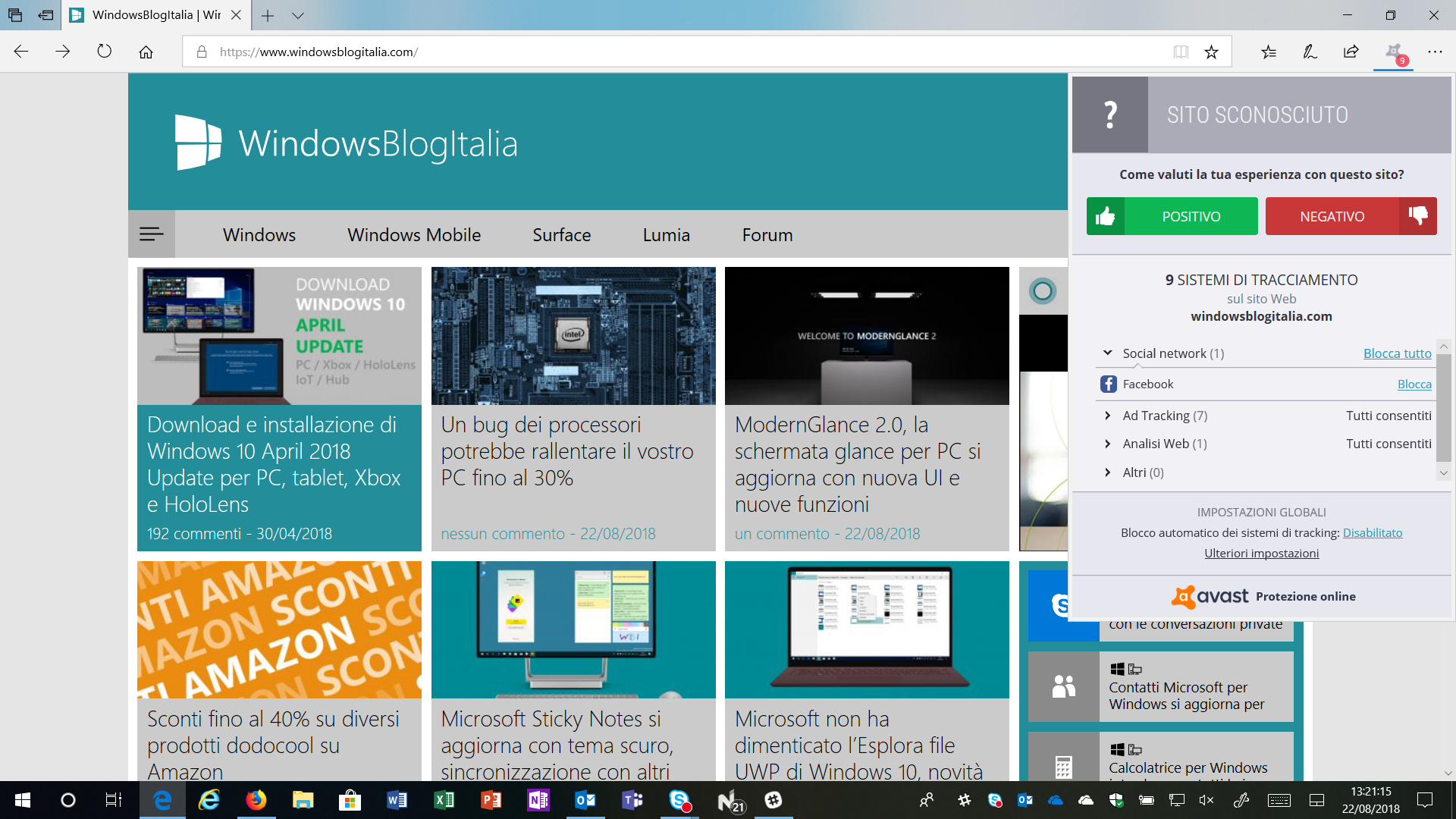Click the Avast logo in panel footer
1456x819 pixels.
coord(1210,597)
